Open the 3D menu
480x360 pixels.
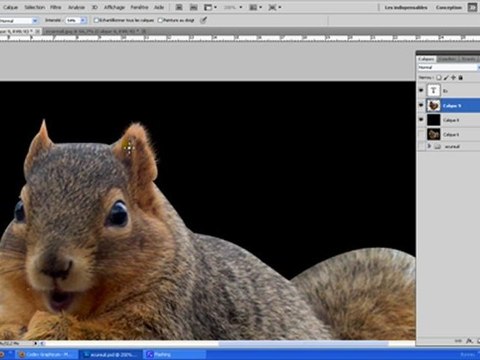(95, 7)
